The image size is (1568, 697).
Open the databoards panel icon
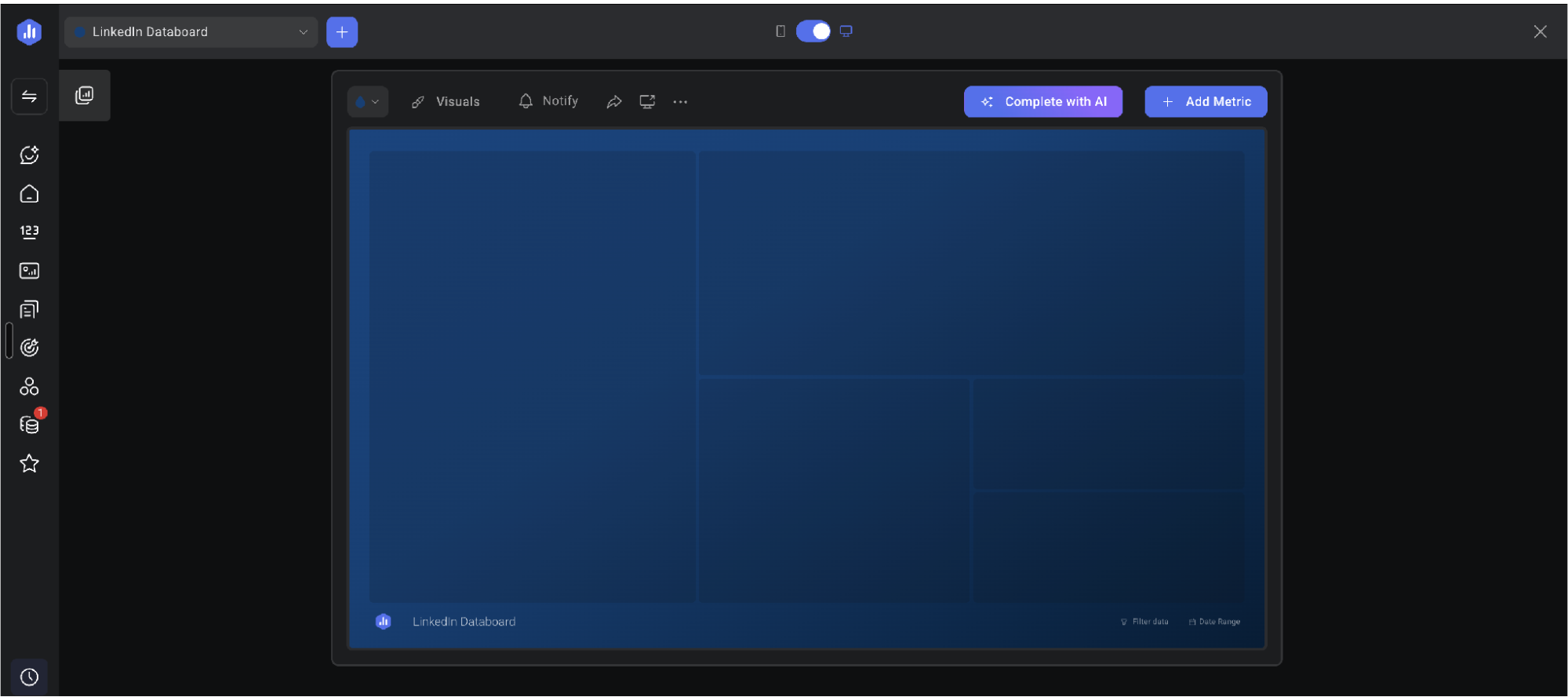[85, 96]
